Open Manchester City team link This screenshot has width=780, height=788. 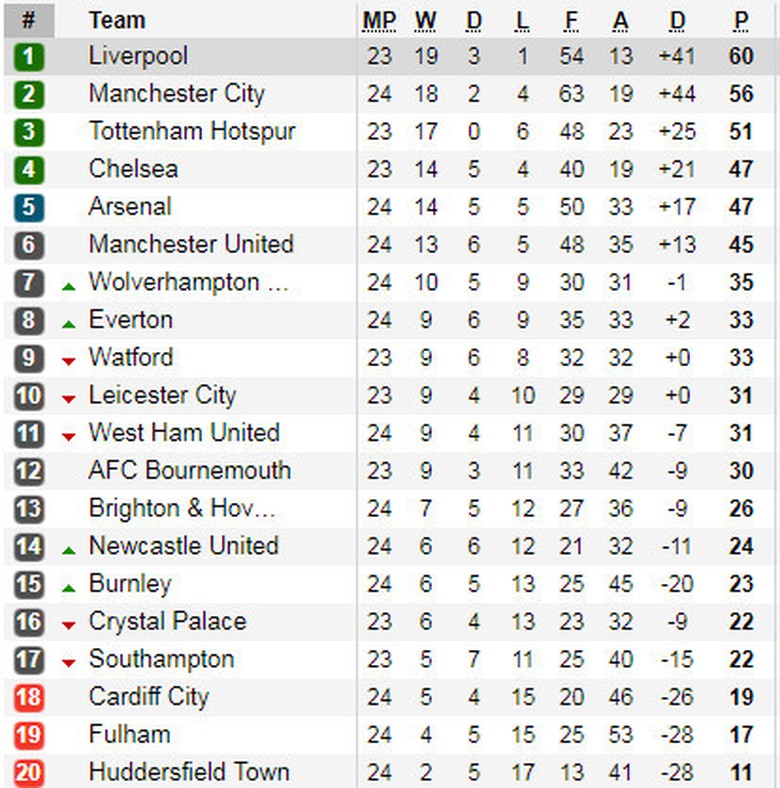click(176, 94)
